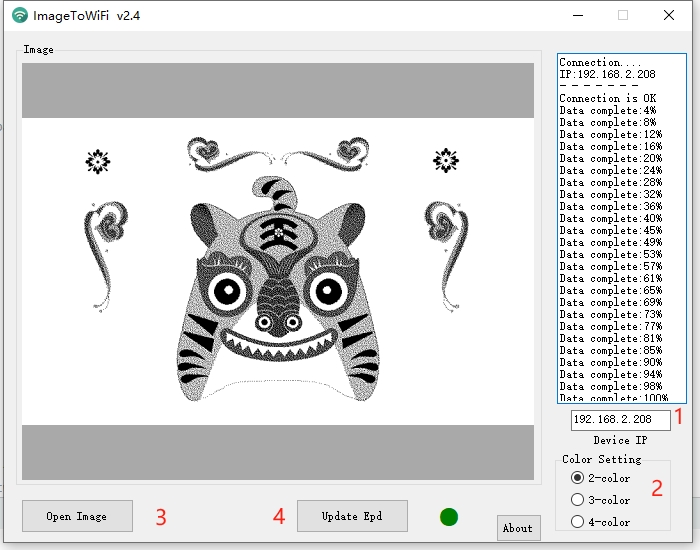The image size is (700, 550).
Task: Maximize the ImageToWiFi window
Action: pos(623,15)
